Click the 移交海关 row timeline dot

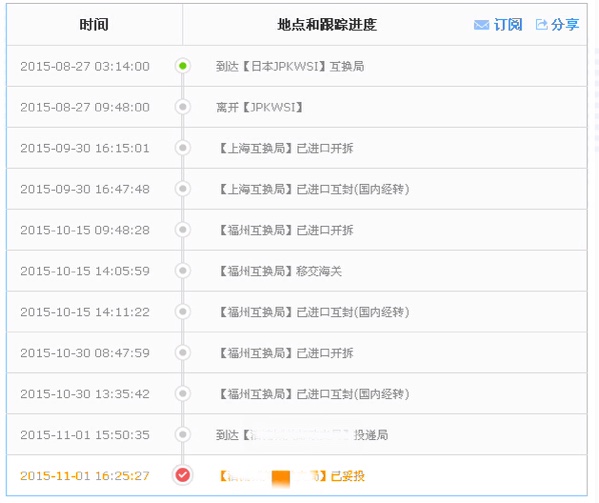(x=183, y=270)
